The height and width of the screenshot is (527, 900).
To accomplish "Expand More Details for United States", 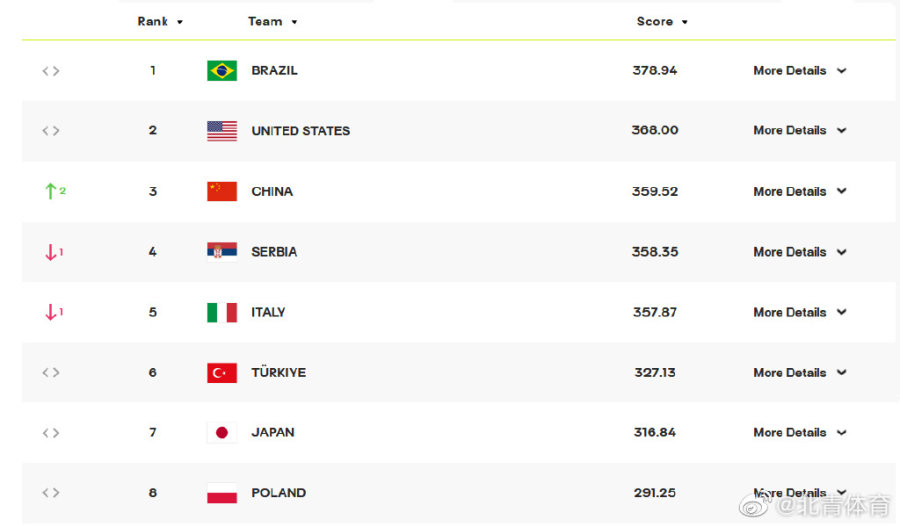I will (799, 131).
